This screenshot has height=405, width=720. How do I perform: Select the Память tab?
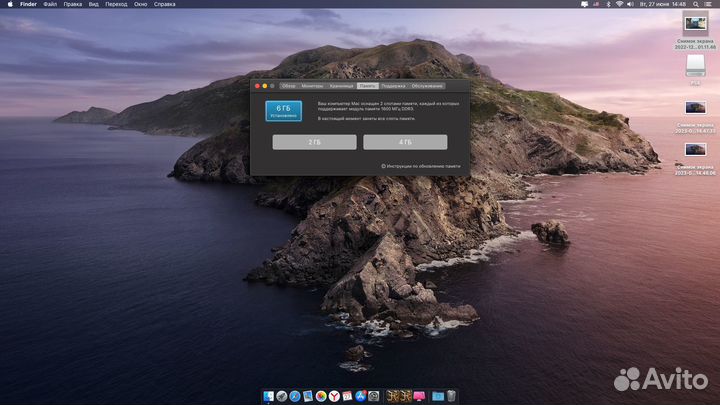tap(367, 86)
